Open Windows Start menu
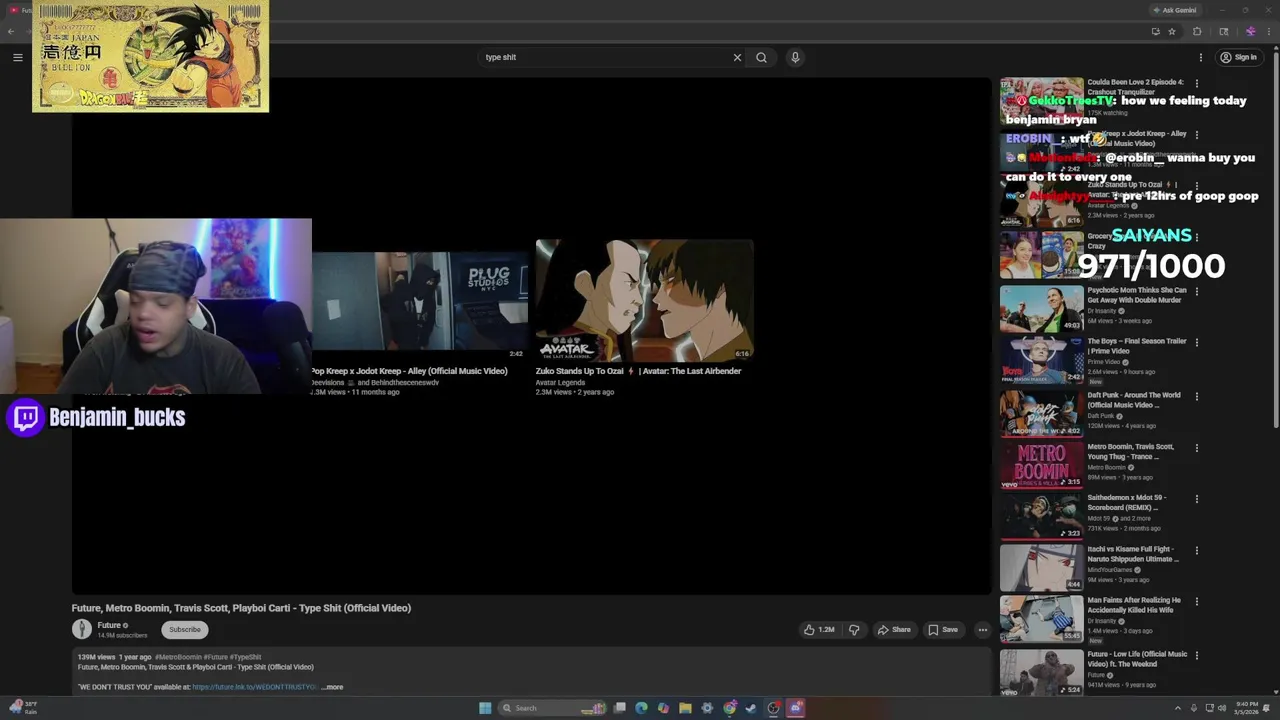 pyautogui.click(x=485, y=708)
